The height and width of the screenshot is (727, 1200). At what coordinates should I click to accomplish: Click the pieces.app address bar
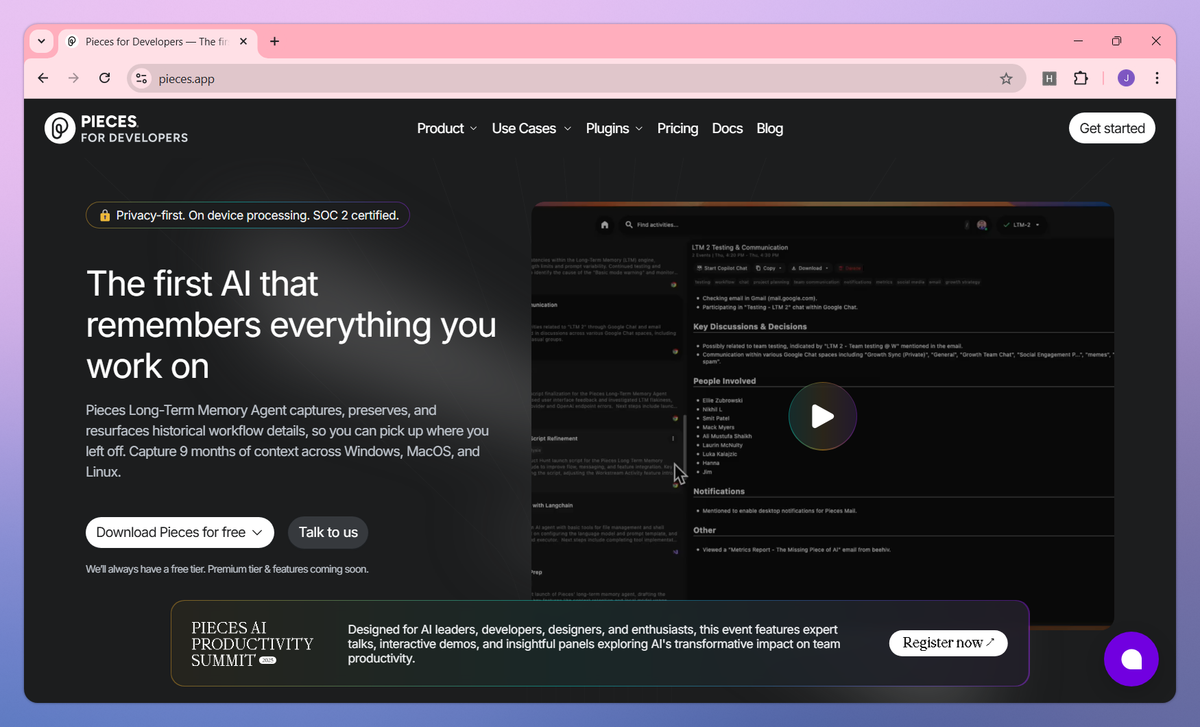[576, 78]
